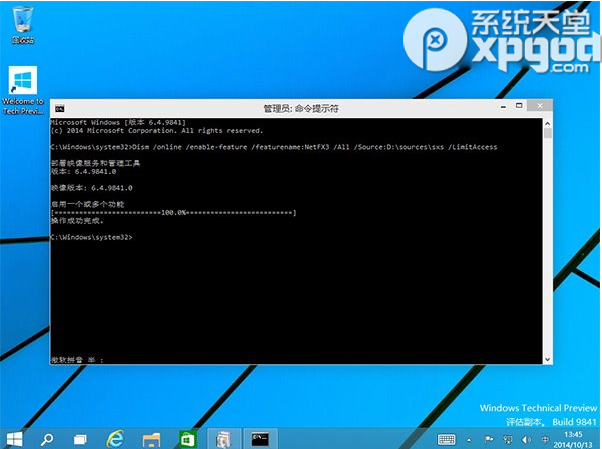602x449 pixels.
Task: Open the Command Prompt window system menu icon
Action: click(x=59, y=108)
